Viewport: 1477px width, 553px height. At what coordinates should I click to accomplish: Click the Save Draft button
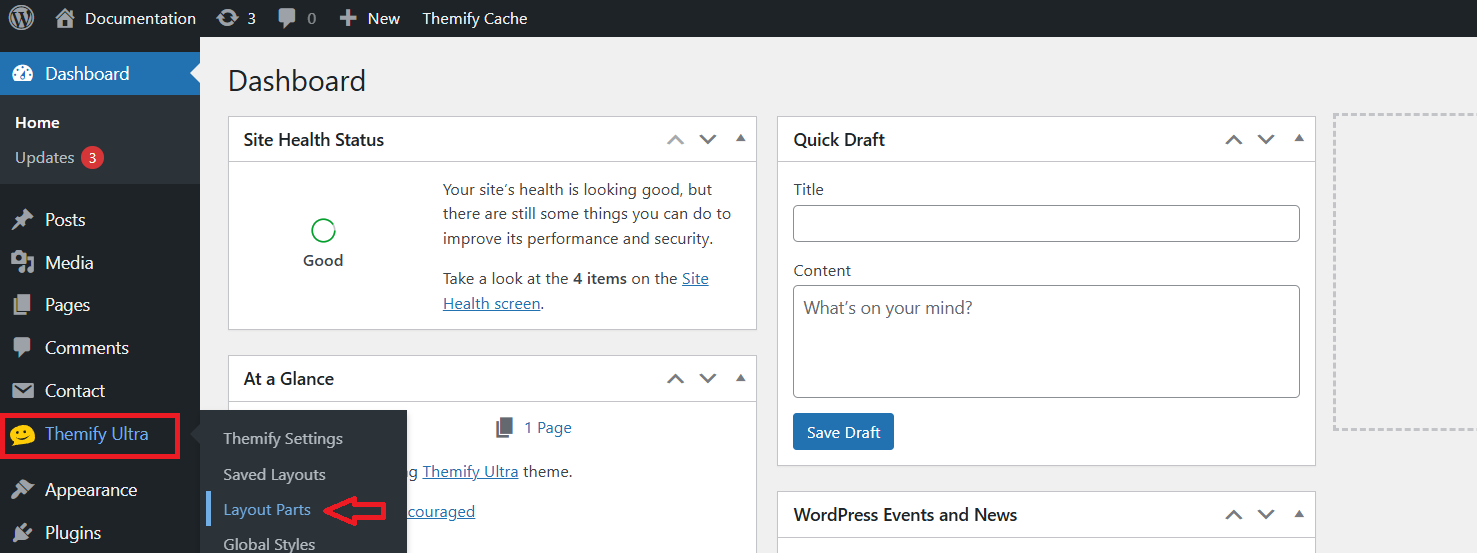pos(843,432)
